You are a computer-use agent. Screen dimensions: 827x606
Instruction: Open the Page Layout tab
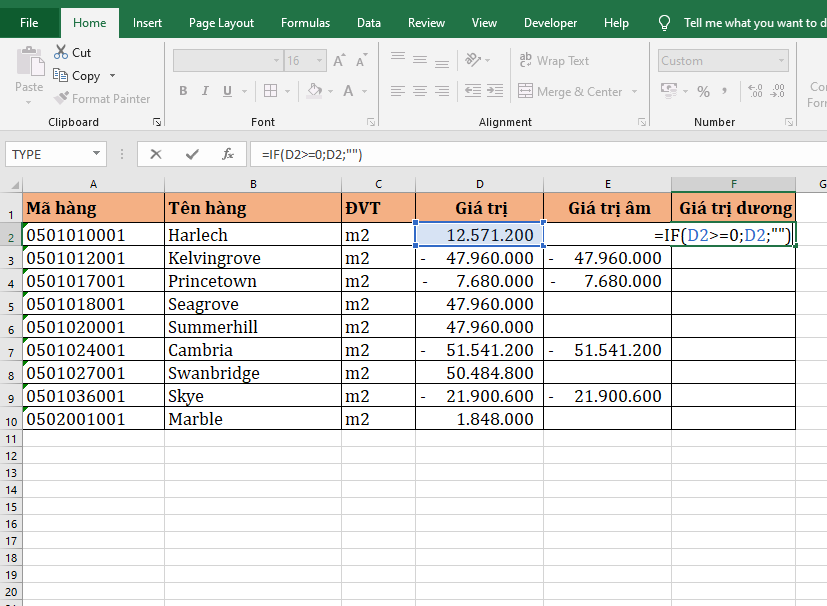coord(221,22)
